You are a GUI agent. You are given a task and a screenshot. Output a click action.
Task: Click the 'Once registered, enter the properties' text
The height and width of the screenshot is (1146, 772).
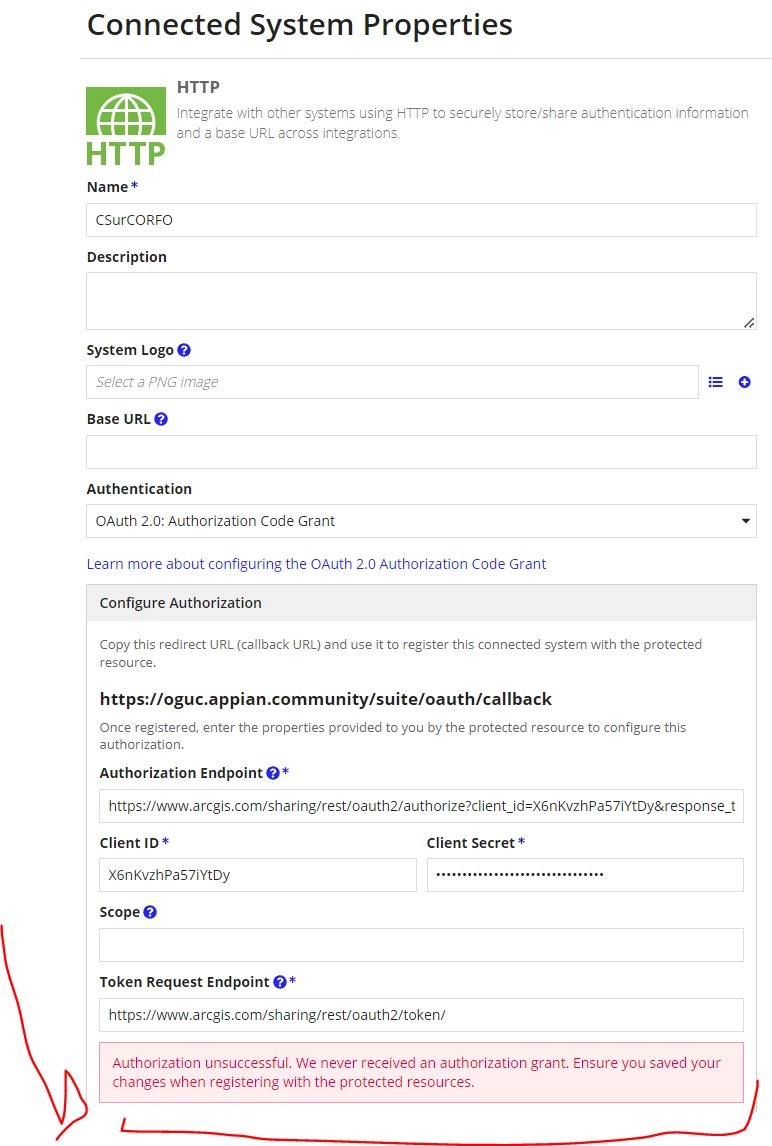click(x=393, y=735)
